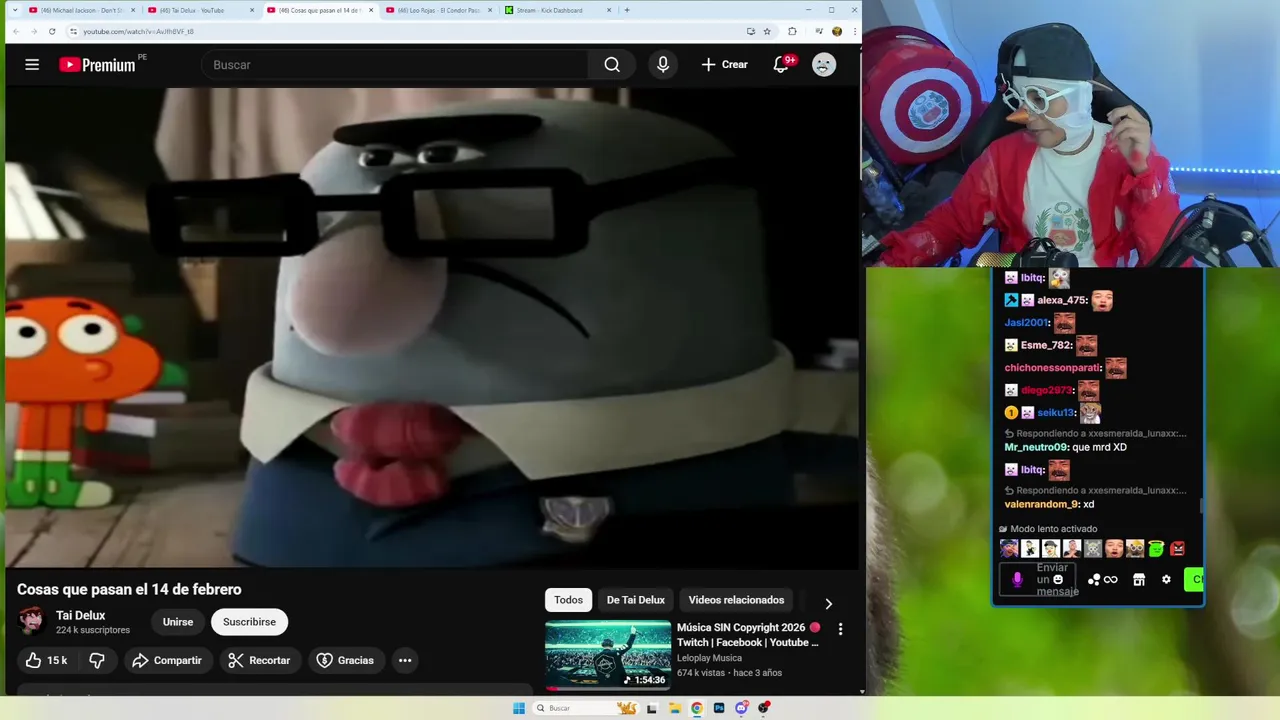The image size is (1280, 720).
Task: Show next chips with right chevron
Action: pos(828,603)
